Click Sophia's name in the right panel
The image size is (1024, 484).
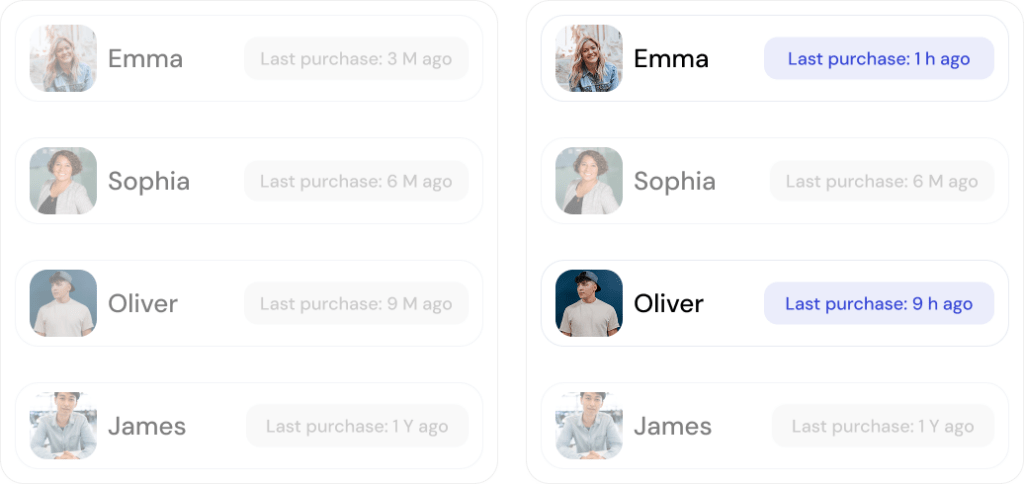[674, 182]
